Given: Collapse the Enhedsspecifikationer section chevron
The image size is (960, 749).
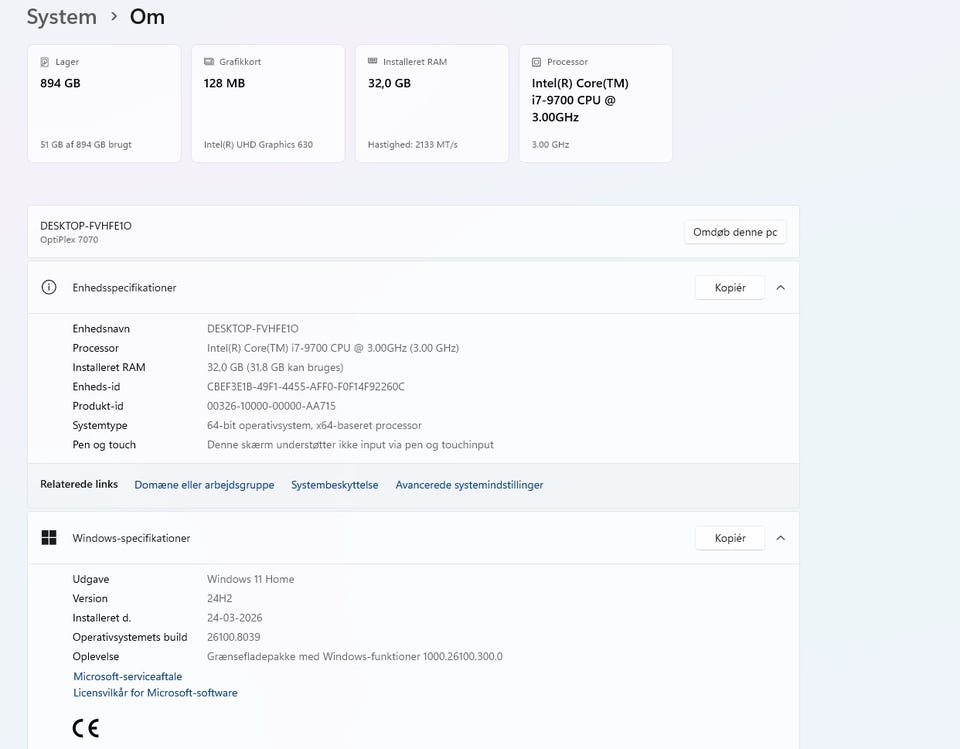Looking at the screenshot, I should click(781, 287).
